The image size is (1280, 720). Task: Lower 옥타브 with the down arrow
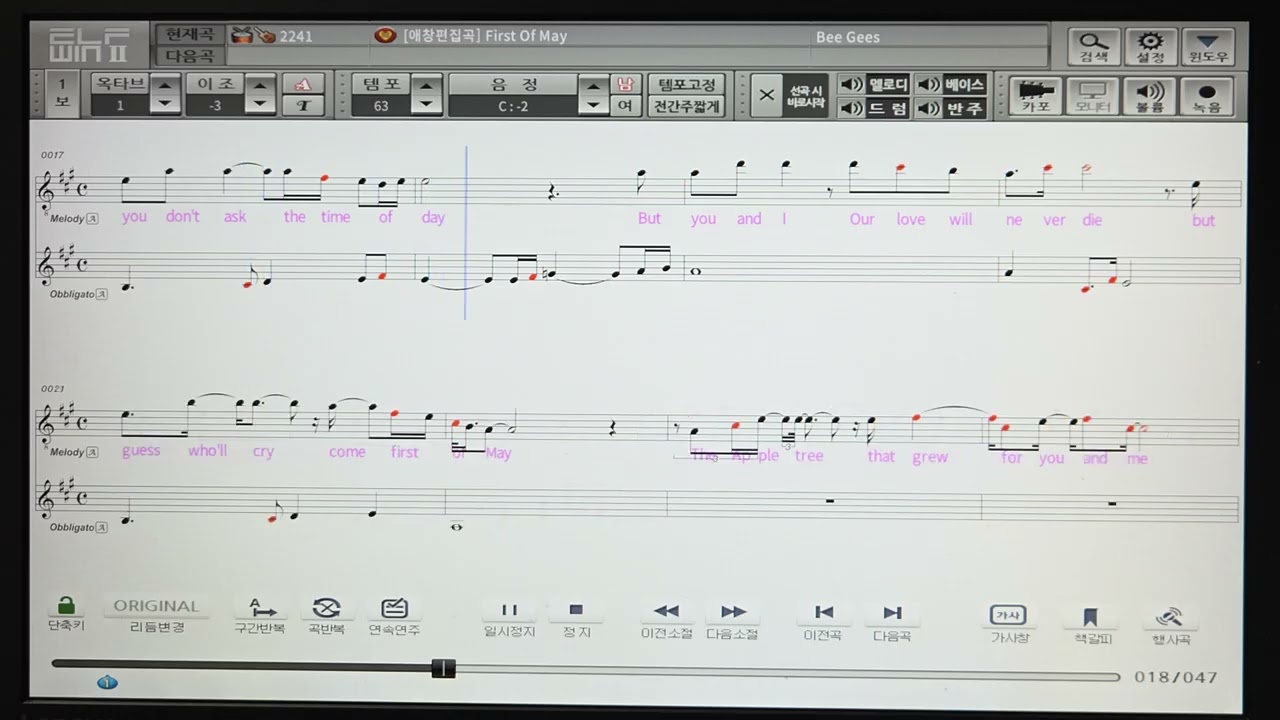click(x=166, y=105)
